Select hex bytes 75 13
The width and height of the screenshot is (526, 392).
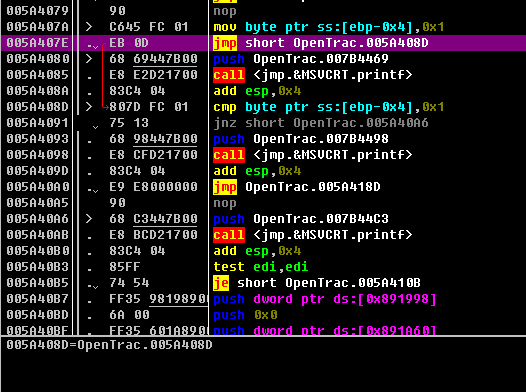click(x=129, y=123)
